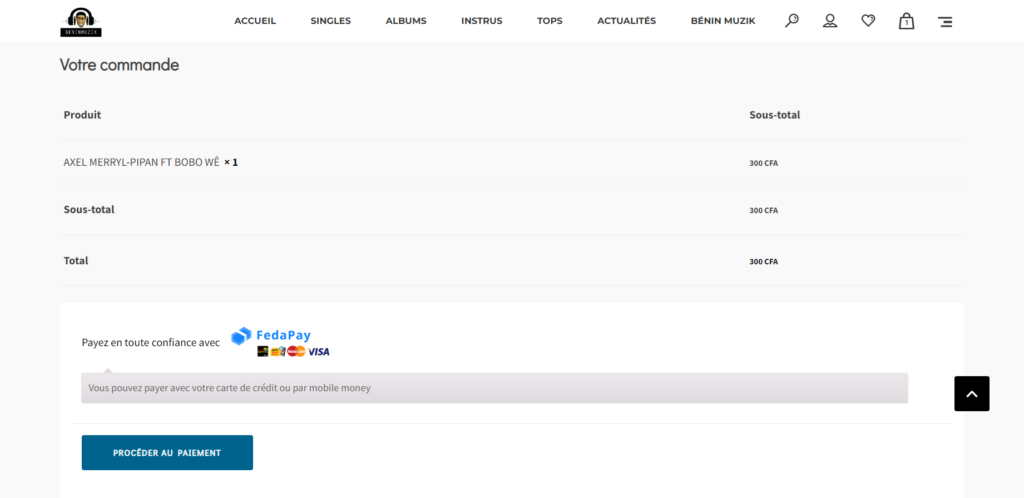Open the hamburger menu icon
The image size is (1024, 498).
point(945,22)
